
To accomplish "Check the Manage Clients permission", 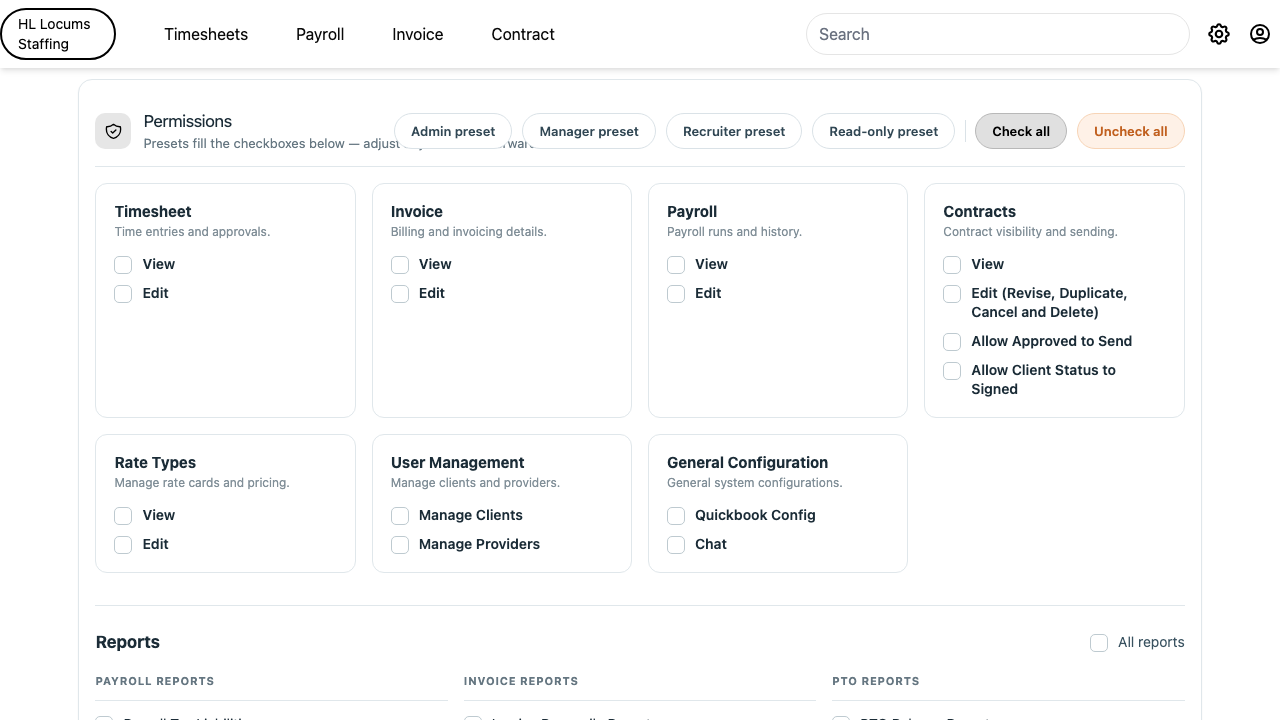I will tap(400, 516).
